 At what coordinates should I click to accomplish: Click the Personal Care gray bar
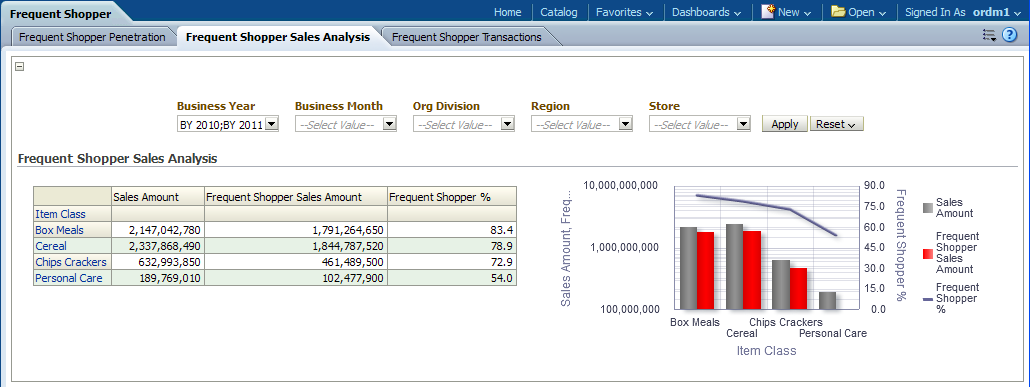(827, 301)
